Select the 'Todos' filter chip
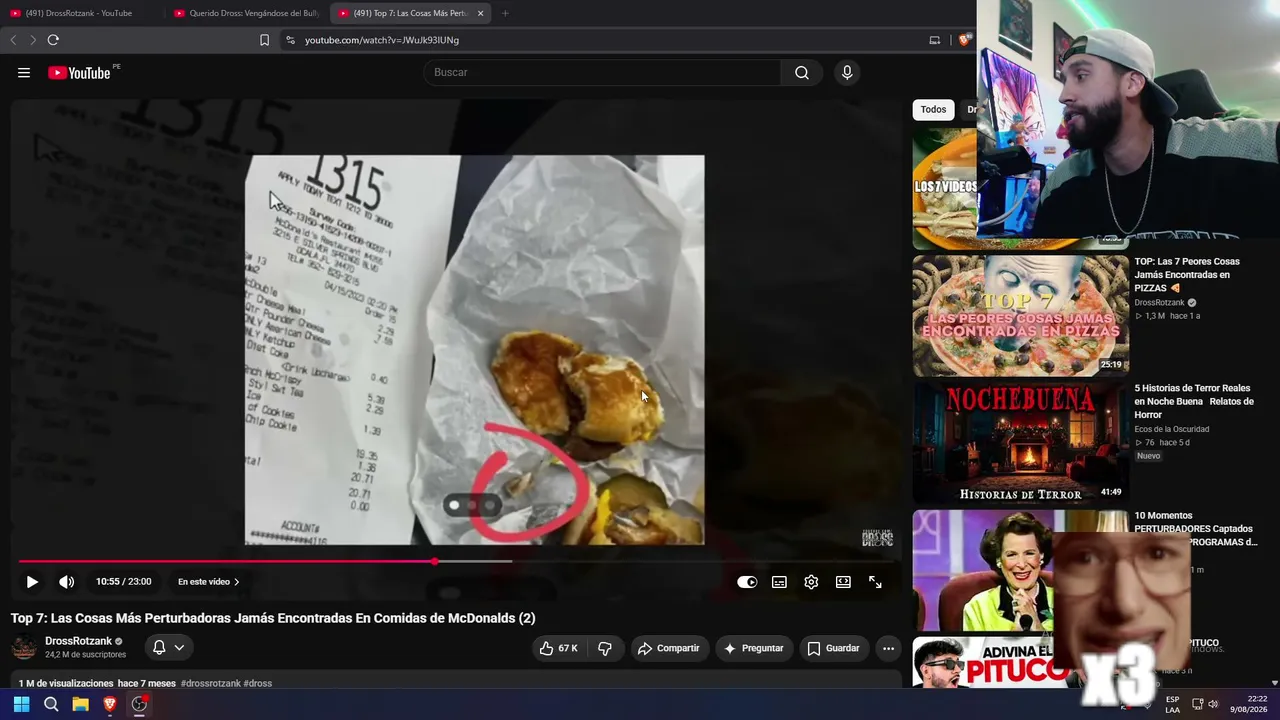 tap(933, 110)
